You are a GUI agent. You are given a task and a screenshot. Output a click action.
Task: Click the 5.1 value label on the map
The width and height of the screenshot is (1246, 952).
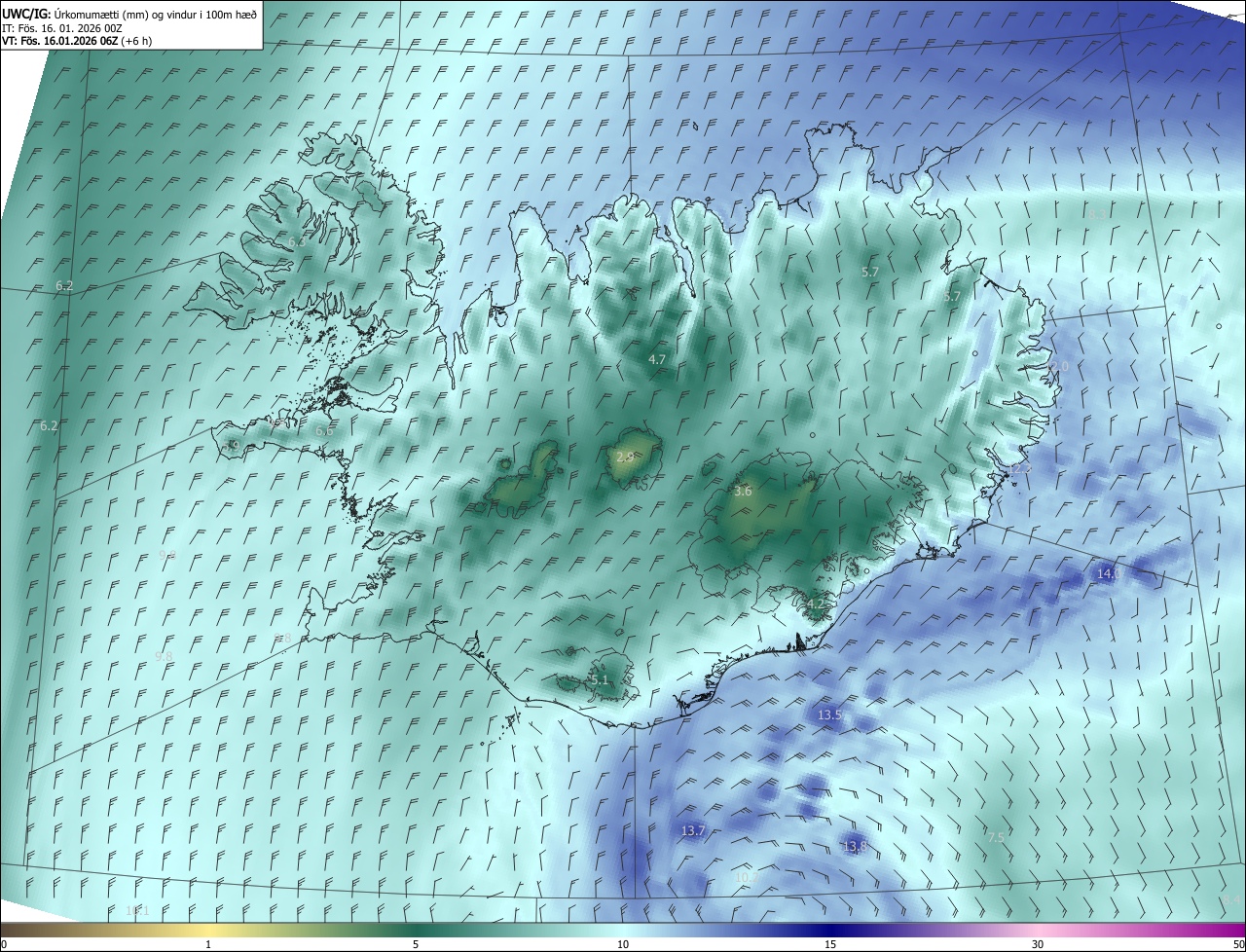point(600,679)
